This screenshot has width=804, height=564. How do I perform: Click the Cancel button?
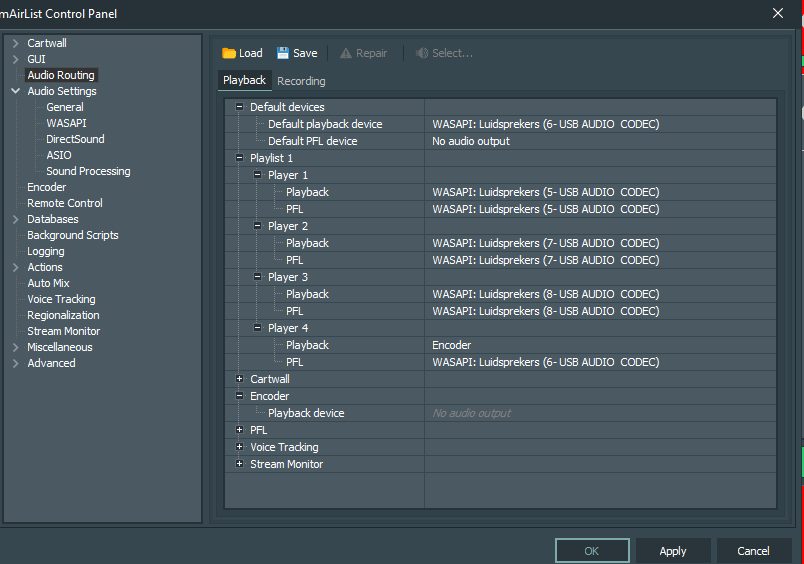[753, 551]
